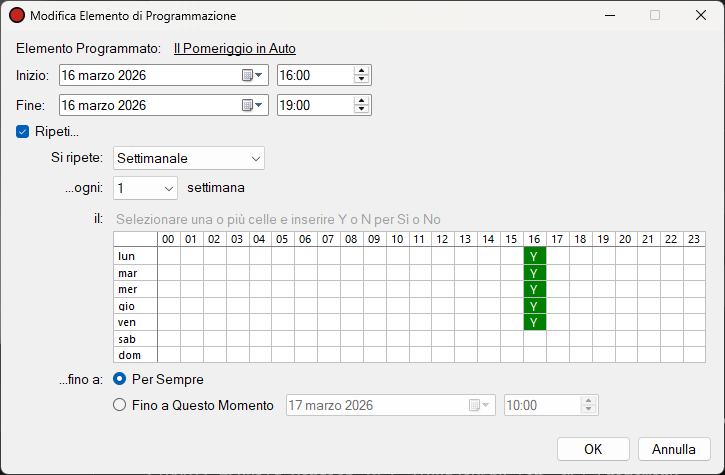The image size is (725, 475).
Task: Open the Inizio date calendar picker
Action: [252, 75]
